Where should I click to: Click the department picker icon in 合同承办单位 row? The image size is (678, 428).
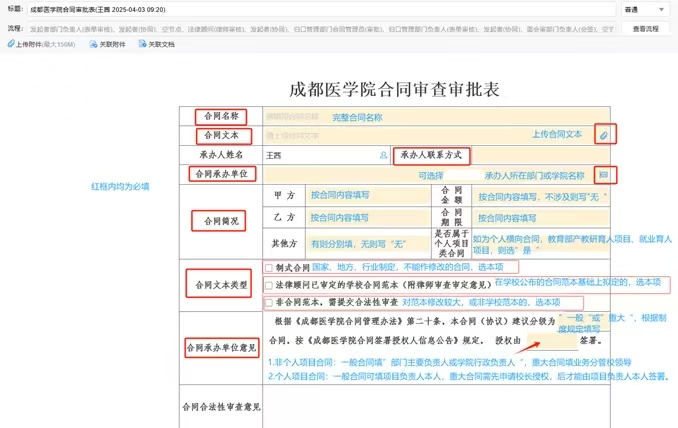click(602, 174)
